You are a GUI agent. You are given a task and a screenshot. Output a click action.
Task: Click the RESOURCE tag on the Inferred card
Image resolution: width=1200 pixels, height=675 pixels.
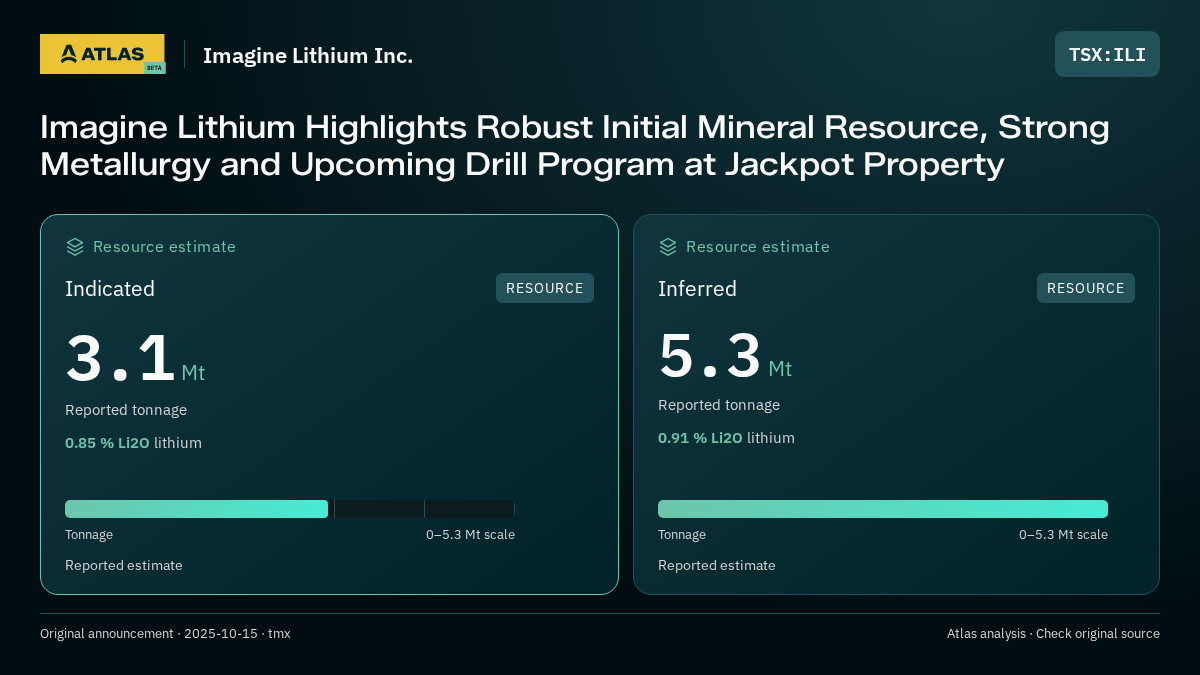pyautogui.click(x=1086, y=288)
